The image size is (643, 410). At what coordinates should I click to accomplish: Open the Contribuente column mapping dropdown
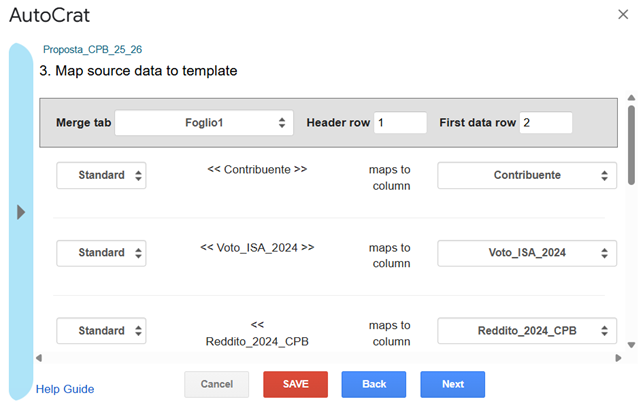coord(527,175)
